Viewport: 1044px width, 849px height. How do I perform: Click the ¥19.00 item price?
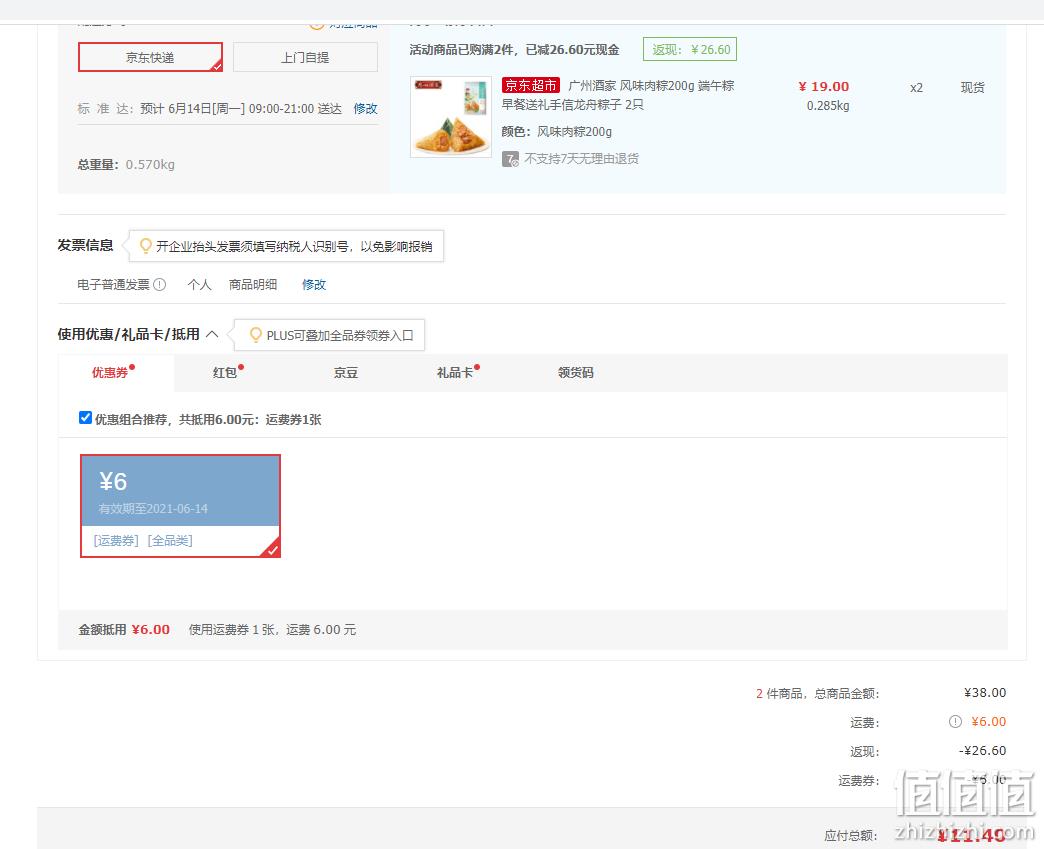pos(824,87)
